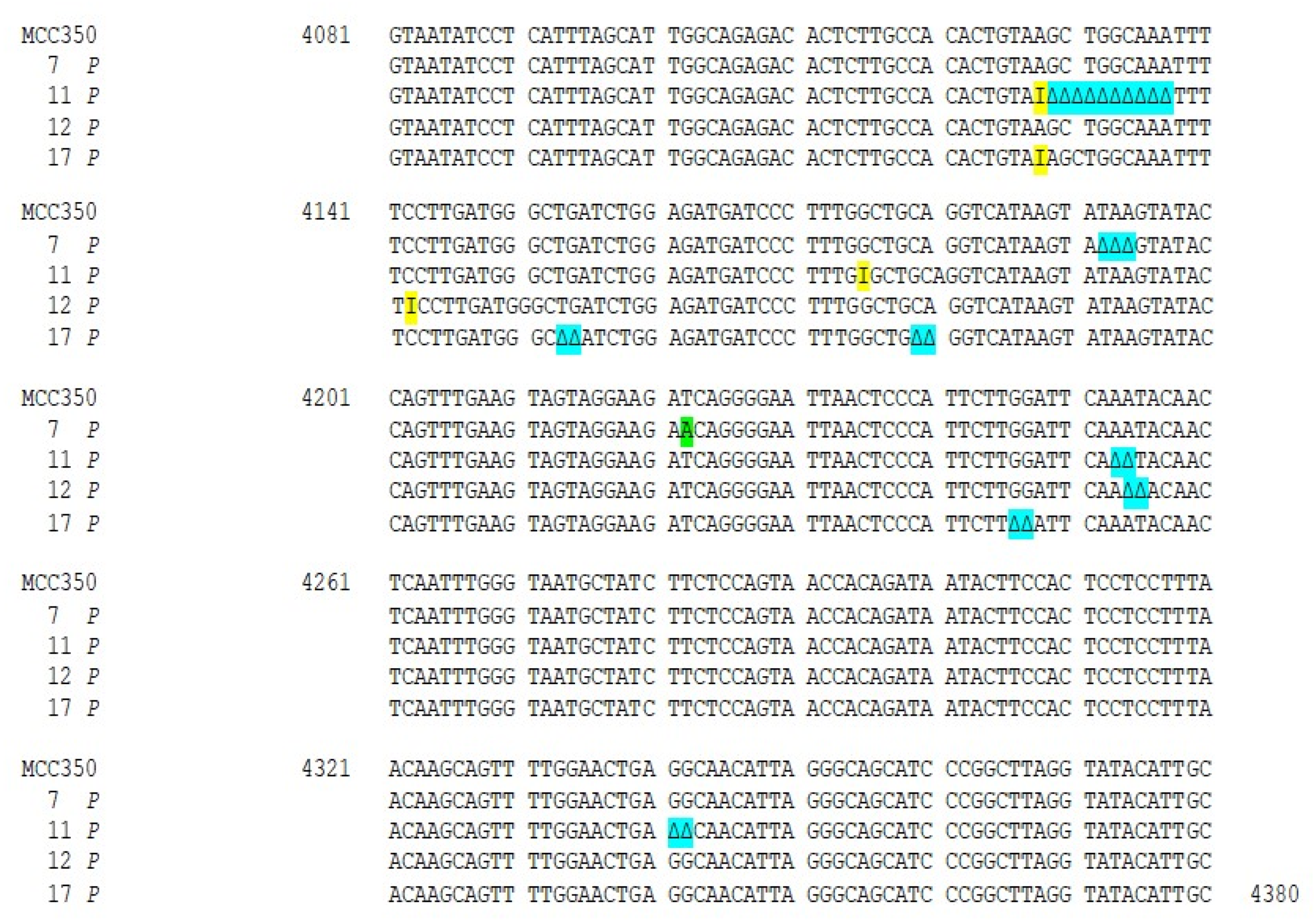
Task: Click cyan ΔΔΔ in AΔΔΔGTATAC of row 7 P
Action: coord(1116,246)
